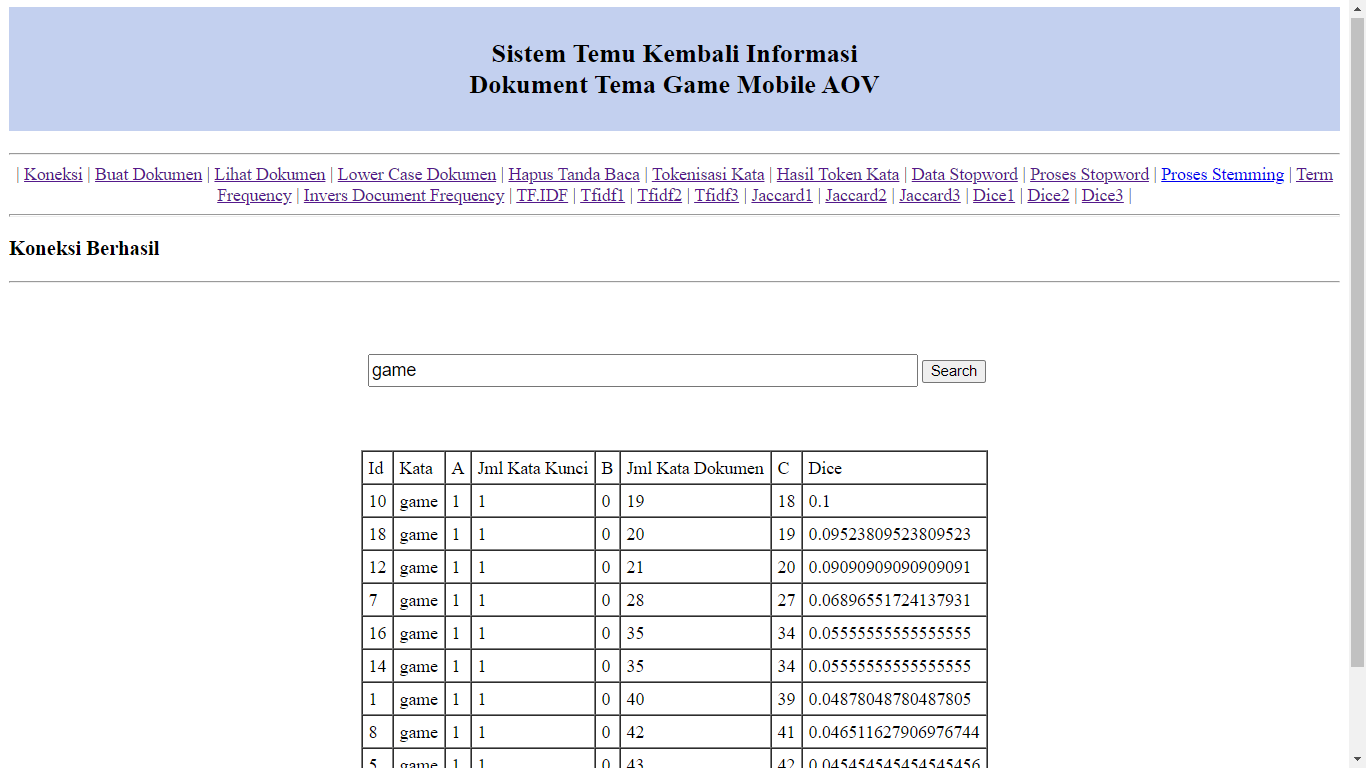Open the Hapus Tanda Baca page
The width and height of the screenshot is (1366, 768).
pyautogui.click(x=573, y=174)
